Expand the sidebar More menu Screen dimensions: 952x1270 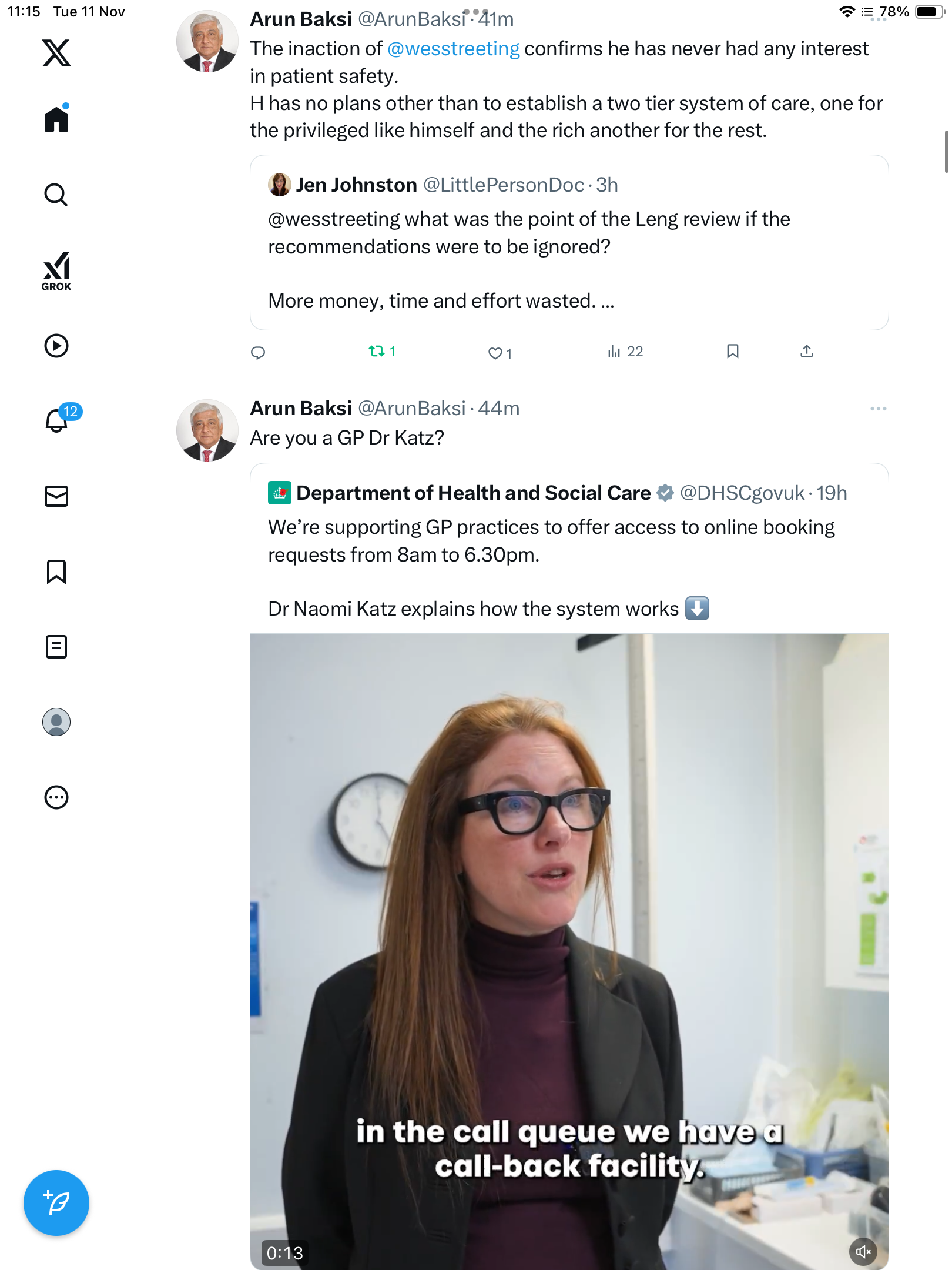tap(56, 797)
